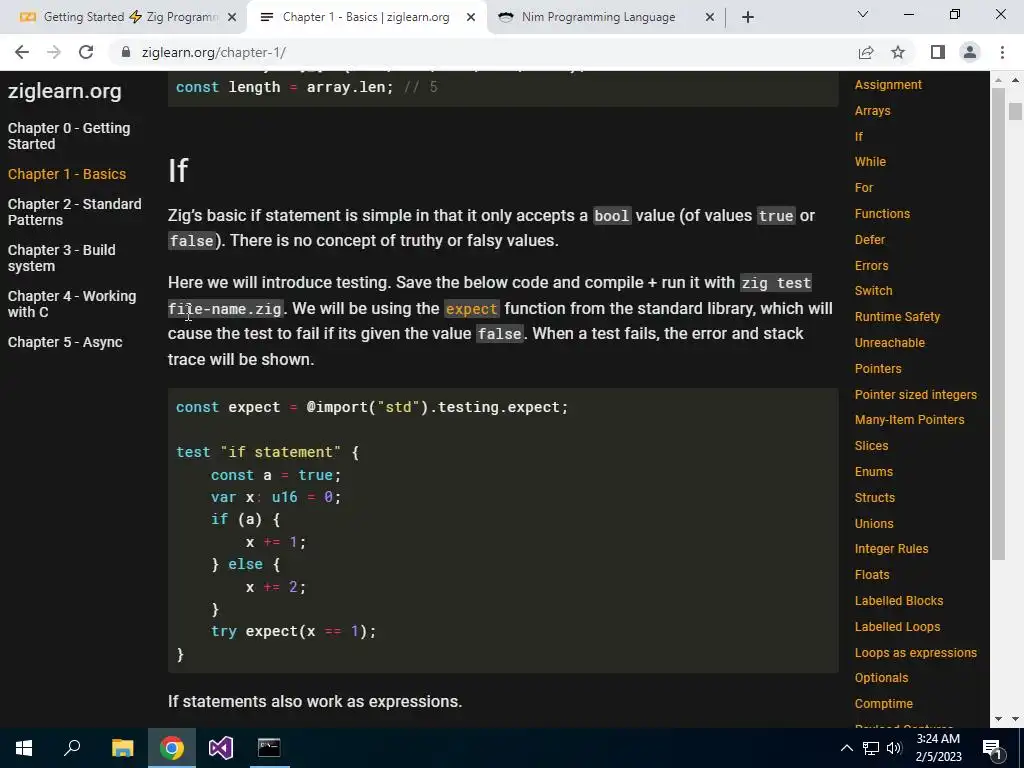
Task: Close the Chapter 1 - Basics tab
Action: pyautogui.click(x=471, y=18)
